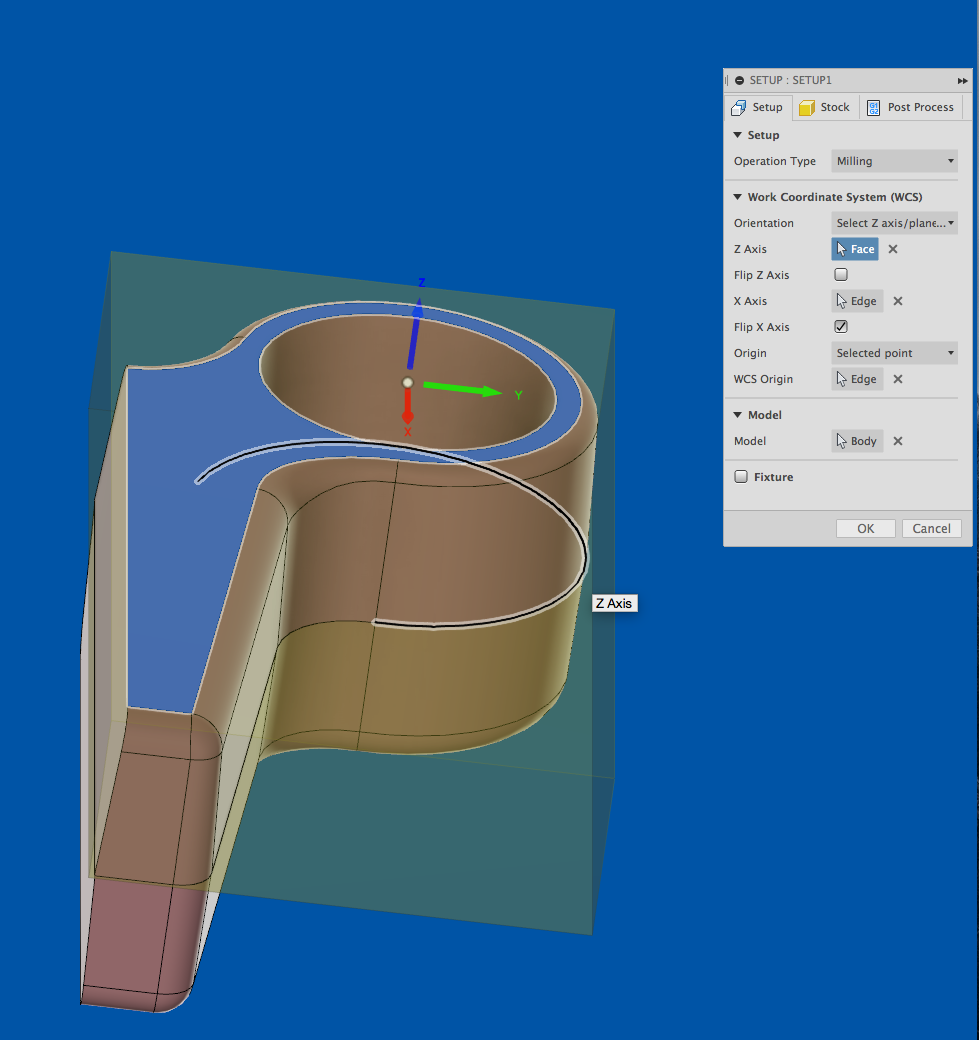Switch to the Setup tab
Screen dimensions: 979x1040
point(757,107)
